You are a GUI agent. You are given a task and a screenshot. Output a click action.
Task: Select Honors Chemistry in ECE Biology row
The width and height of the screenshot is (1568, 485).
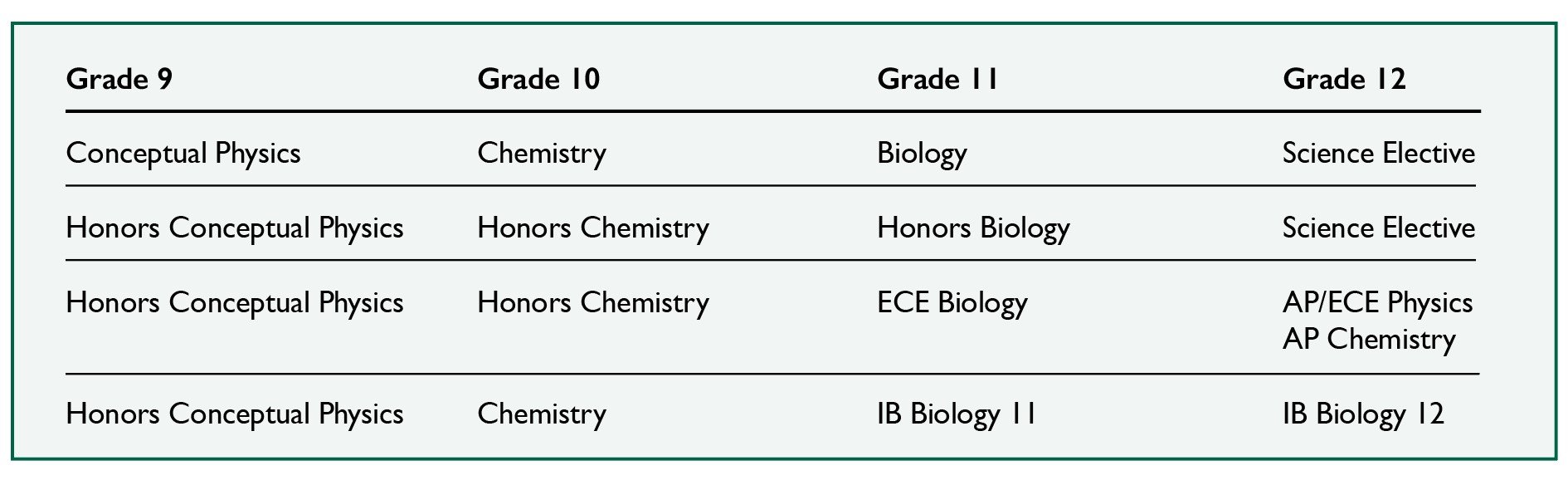click(593, 303)
